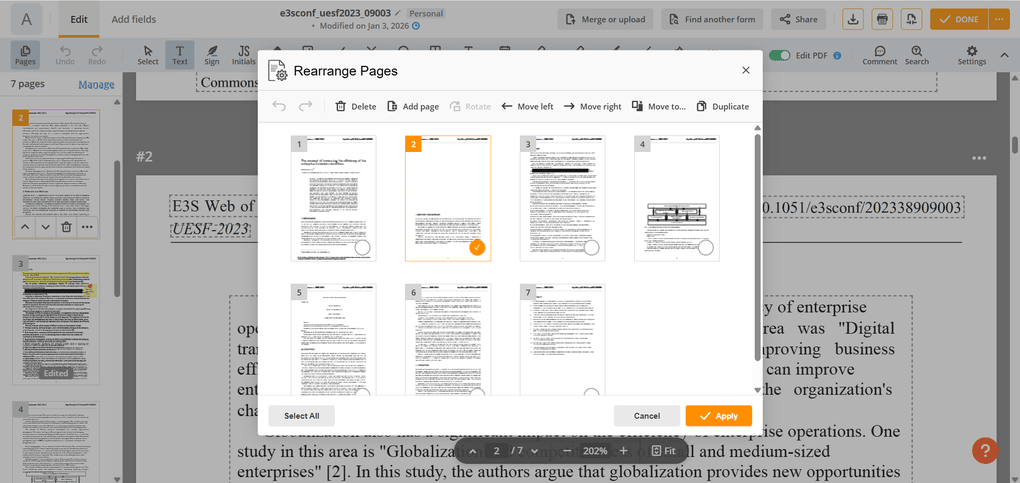Deselect page 2 orange checkmark
This screenshot has height=483, width=1020.
tap(477, 247)
